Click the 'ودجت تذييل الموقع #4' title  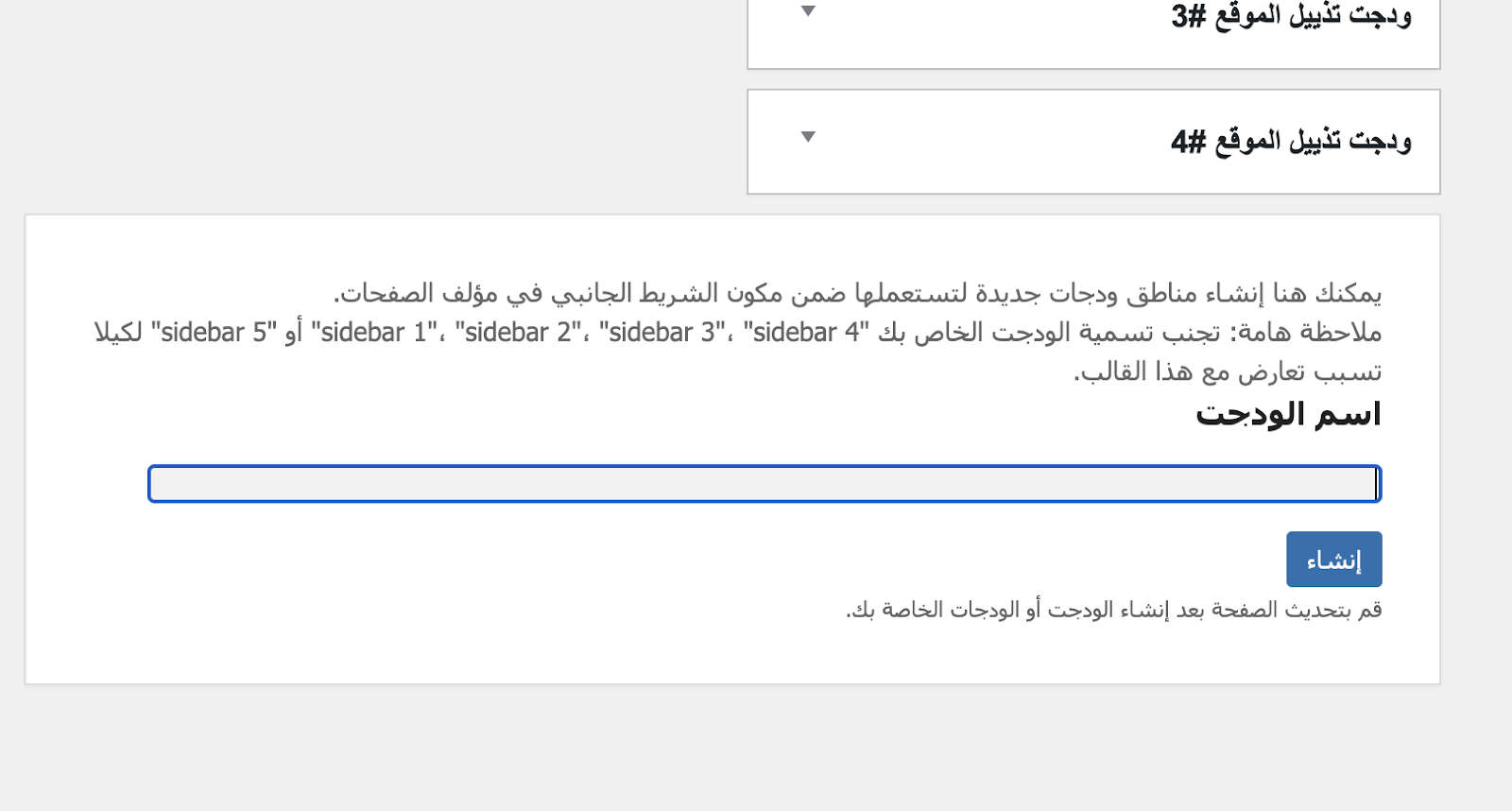coord(1291,142)
